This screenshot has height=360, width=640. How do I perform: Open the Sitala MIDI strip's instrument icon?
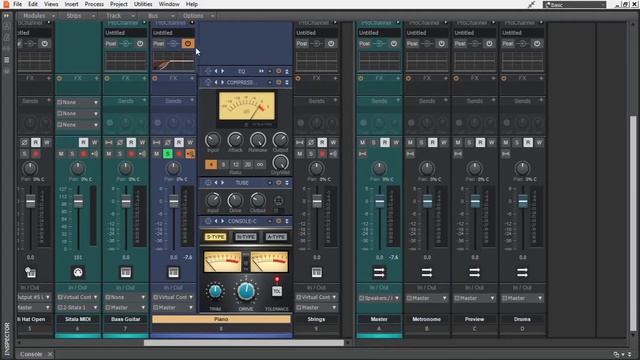pyautogui.click(x=78, y=272)
